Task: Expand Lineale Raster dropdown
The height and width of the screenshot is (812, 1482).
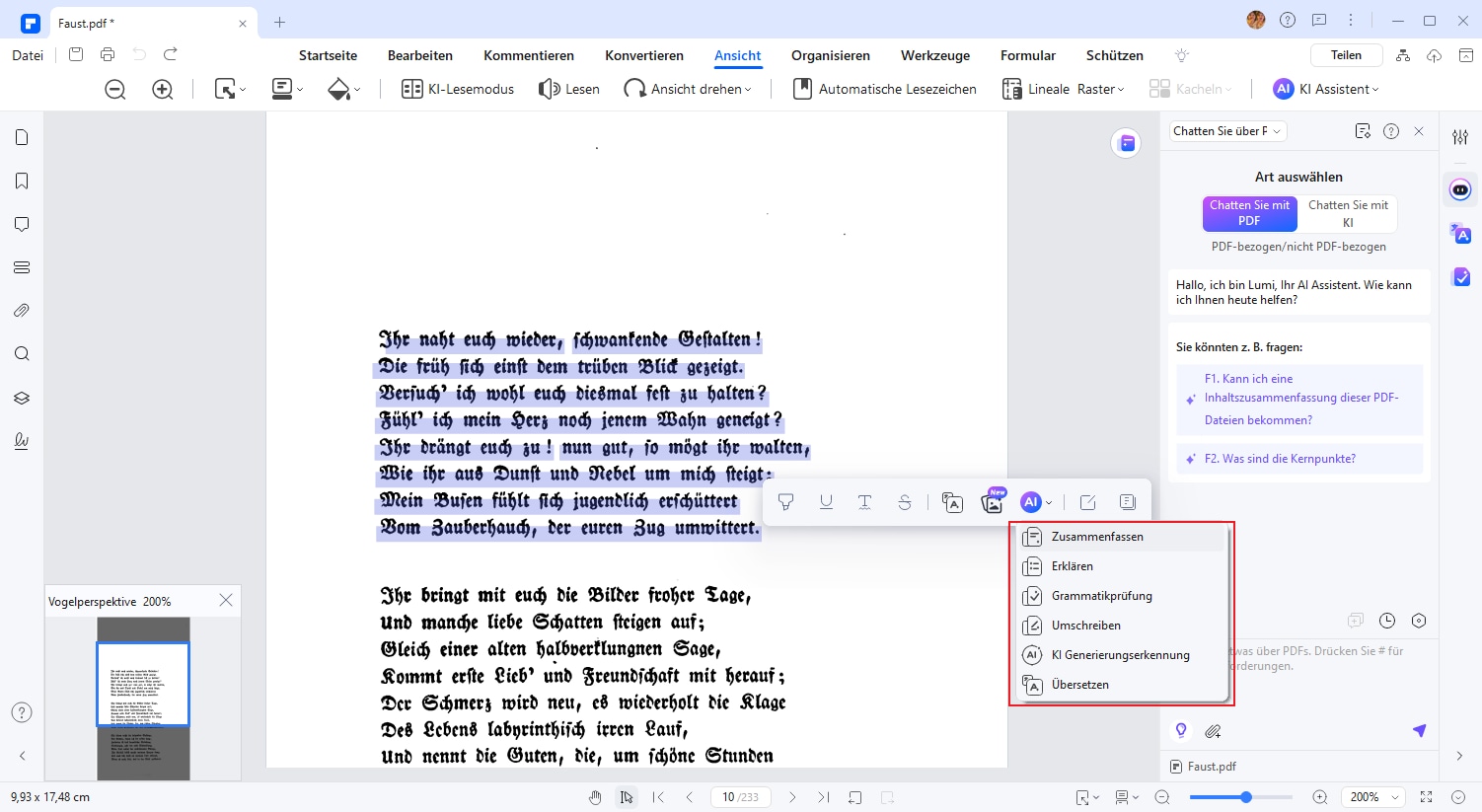Action: pyautogui.click(x=1064, y=89)
